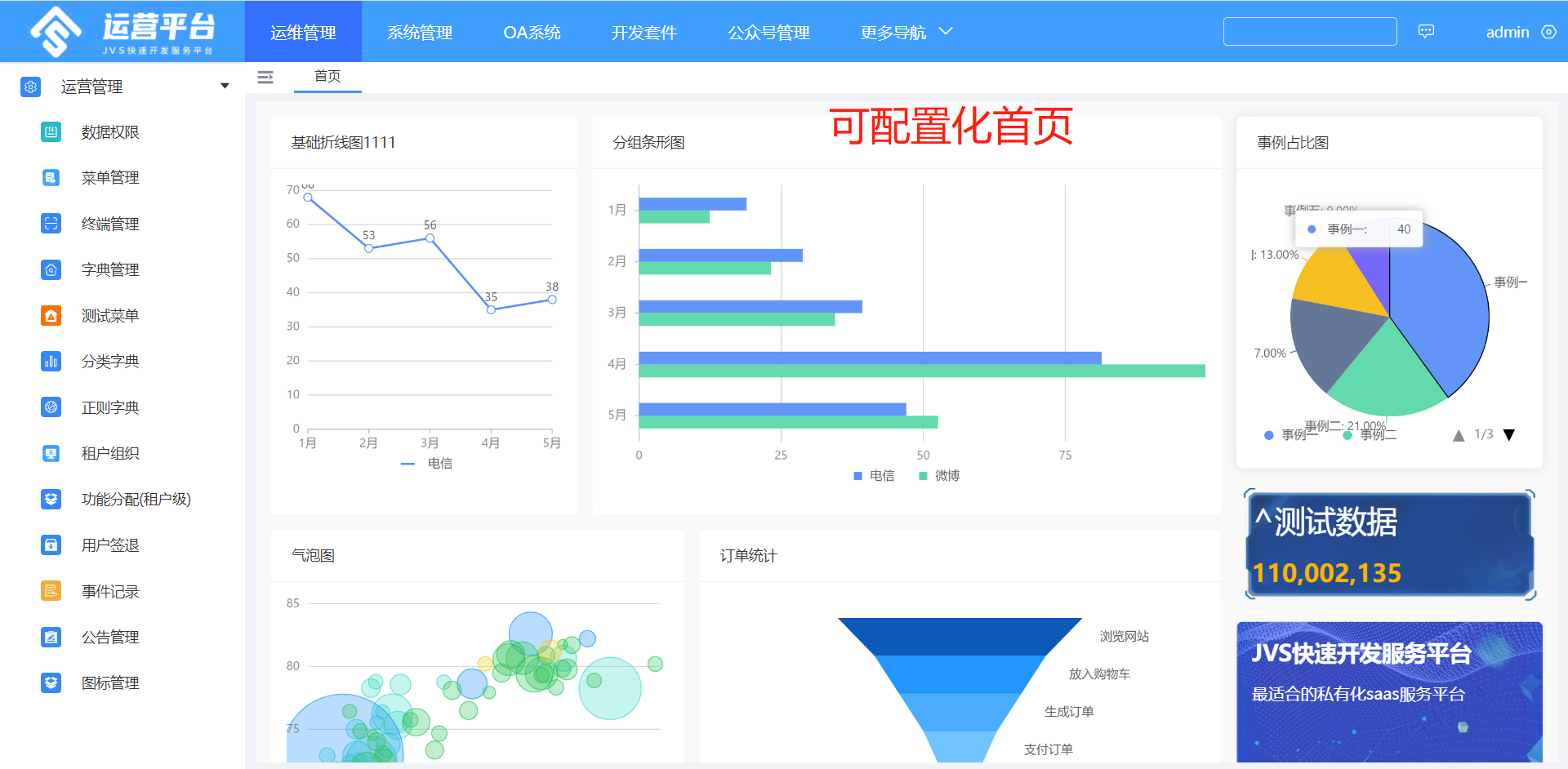Click the 事件记录 sidebar icon
1568x769 pixels.
point(51,590)
